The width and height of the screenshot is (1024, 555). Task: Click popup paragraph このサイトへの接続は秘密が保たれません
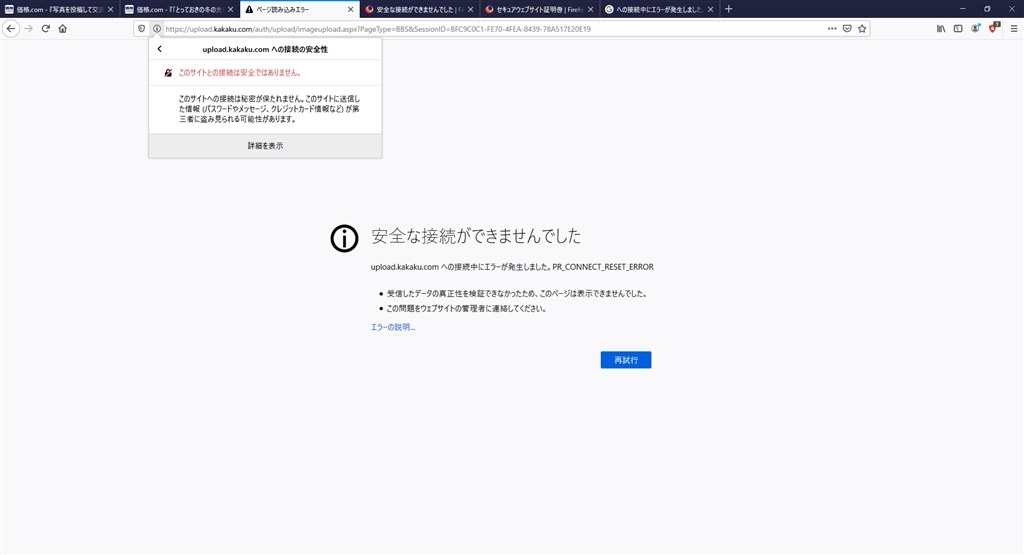tap(269, 109)
